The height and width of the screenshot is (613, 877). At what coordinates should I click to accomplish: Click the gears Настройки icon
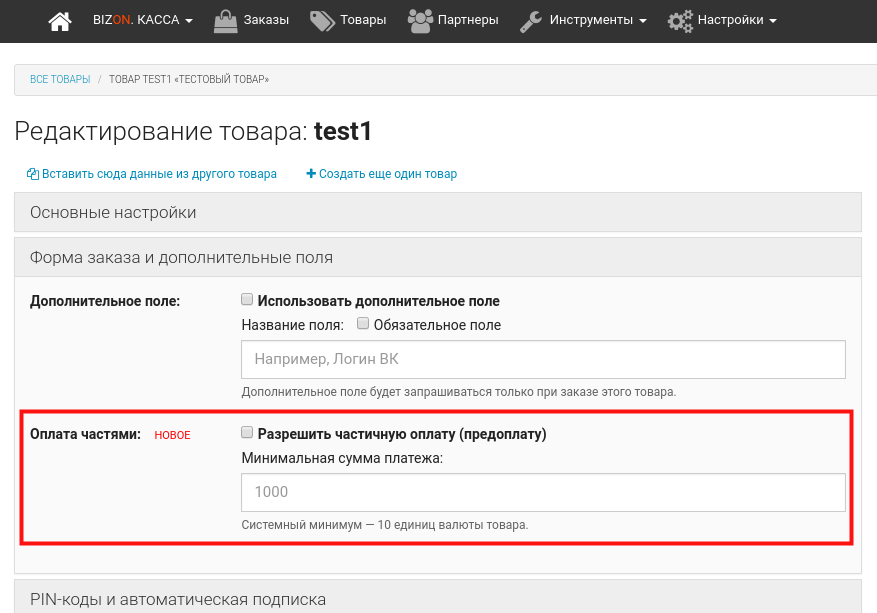[x=680, y=20]
